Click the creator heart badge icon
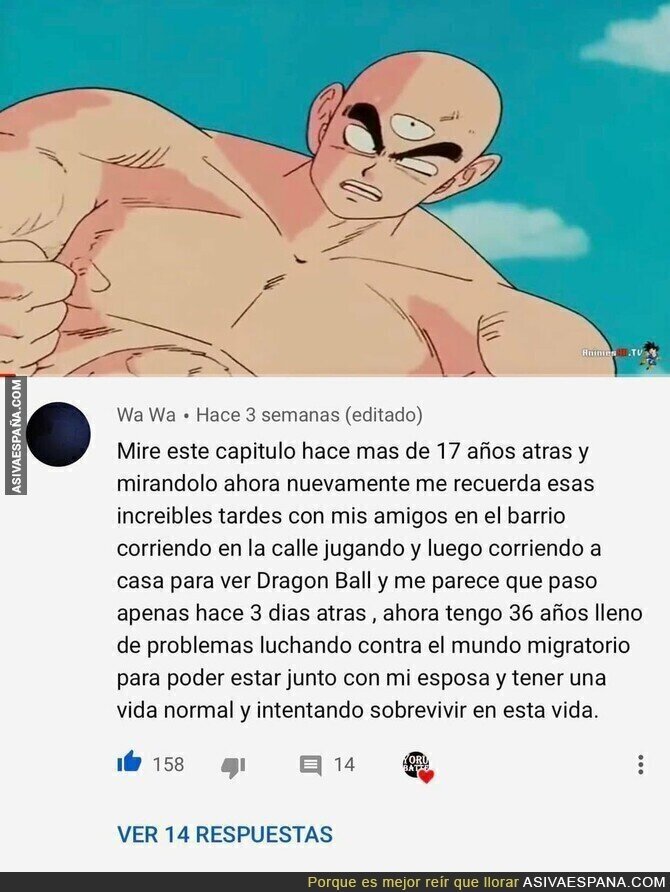This screenshot has width=670, height=892. (x=419, y=766)
